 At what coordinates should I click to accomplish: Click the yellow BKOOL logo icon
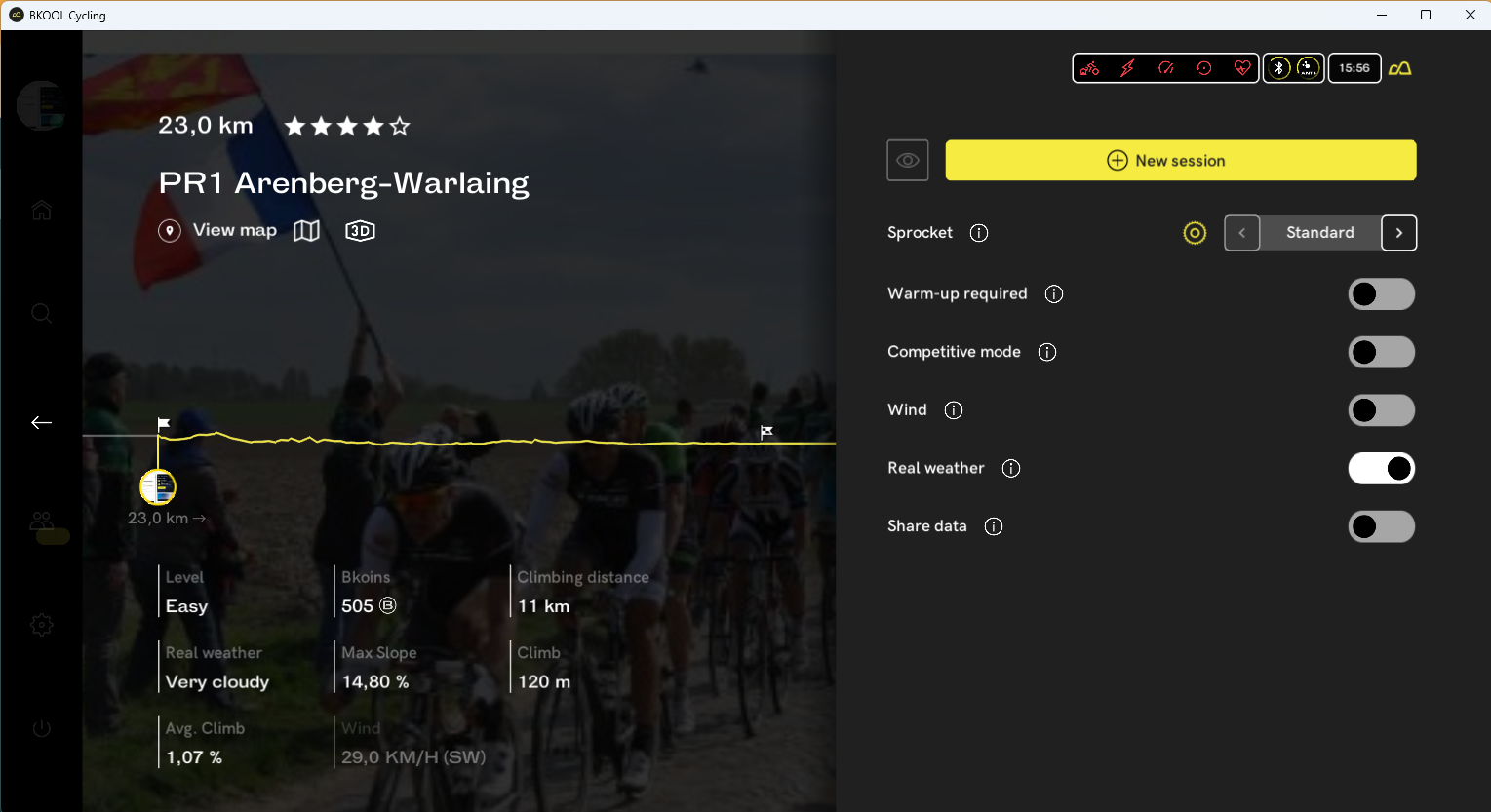(x=1399, y=68)
